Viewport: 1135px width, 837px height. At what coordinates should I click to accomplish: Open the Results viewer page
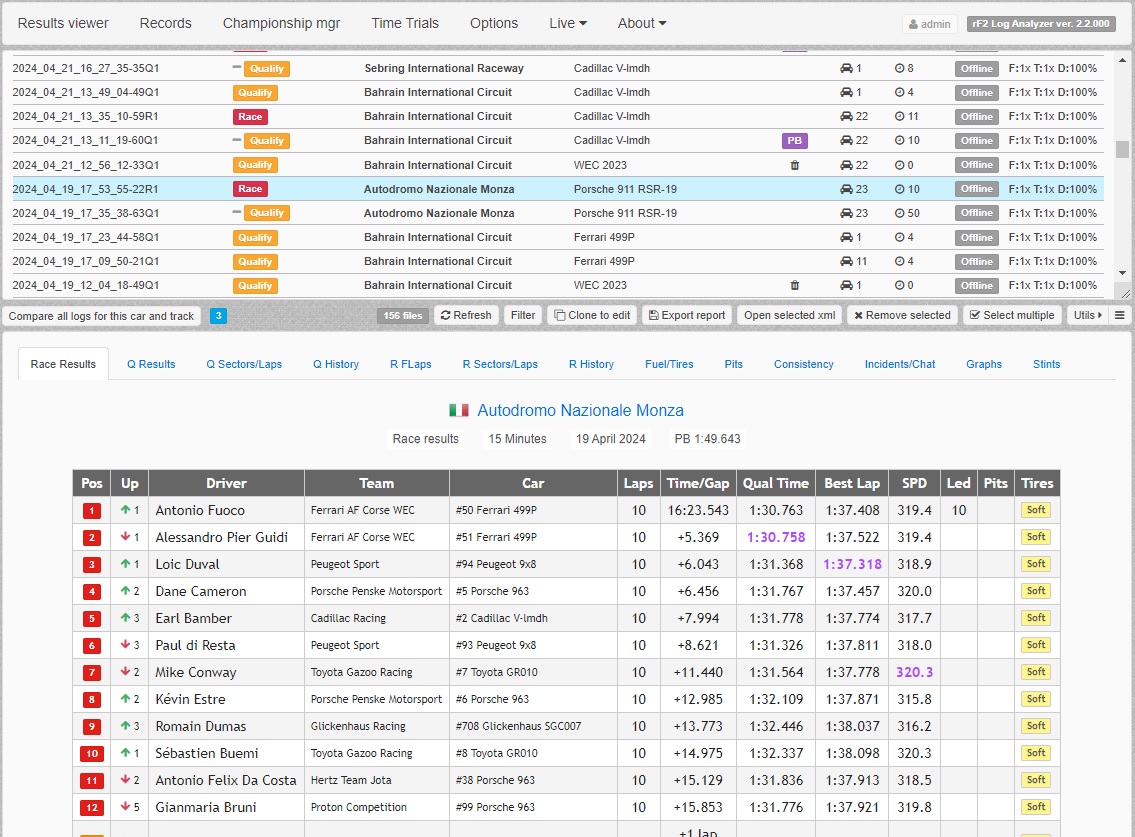point(63,23)
